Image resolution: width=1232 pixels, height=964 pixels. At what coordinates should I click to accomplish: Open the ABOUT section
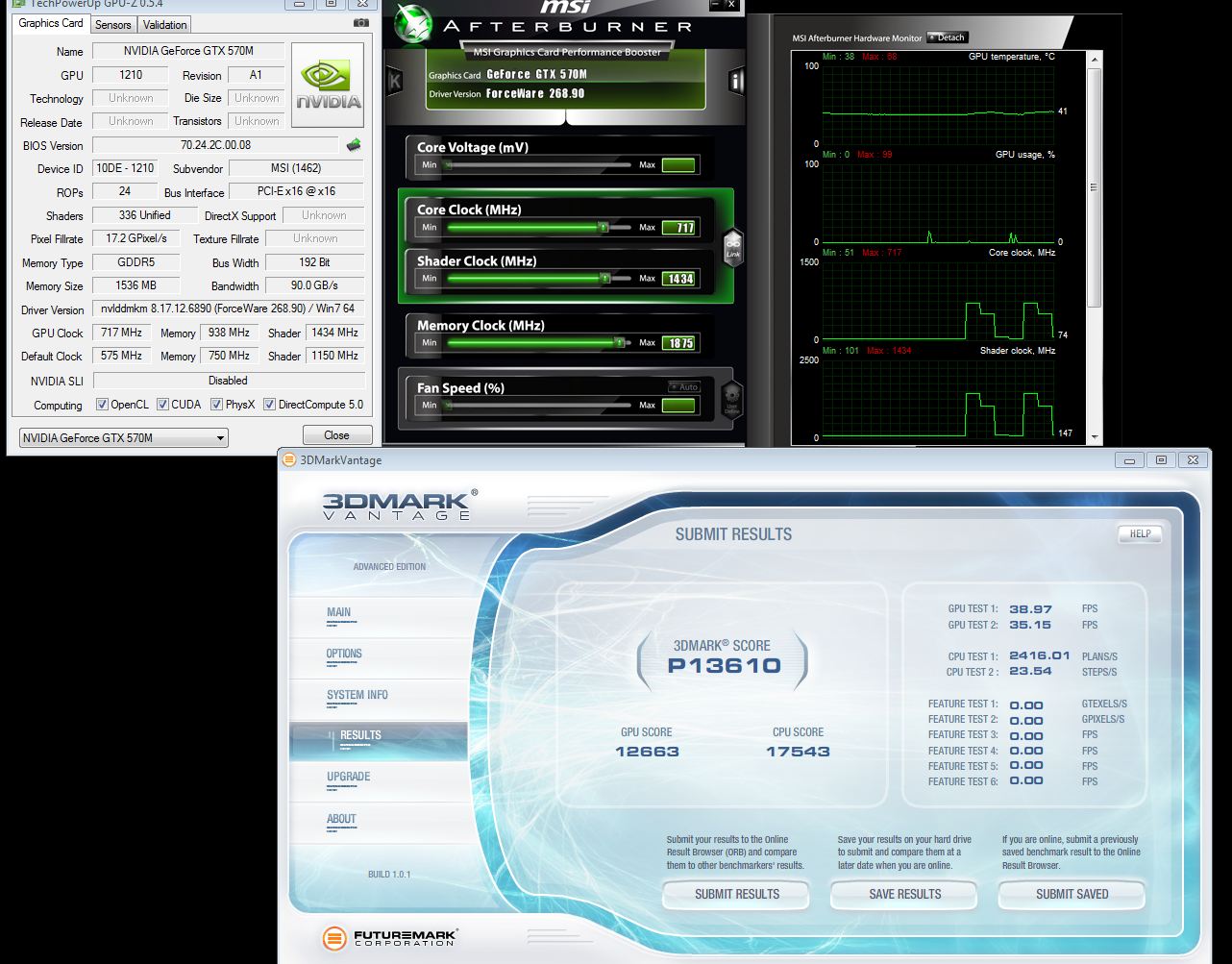(x=341, y=819)
